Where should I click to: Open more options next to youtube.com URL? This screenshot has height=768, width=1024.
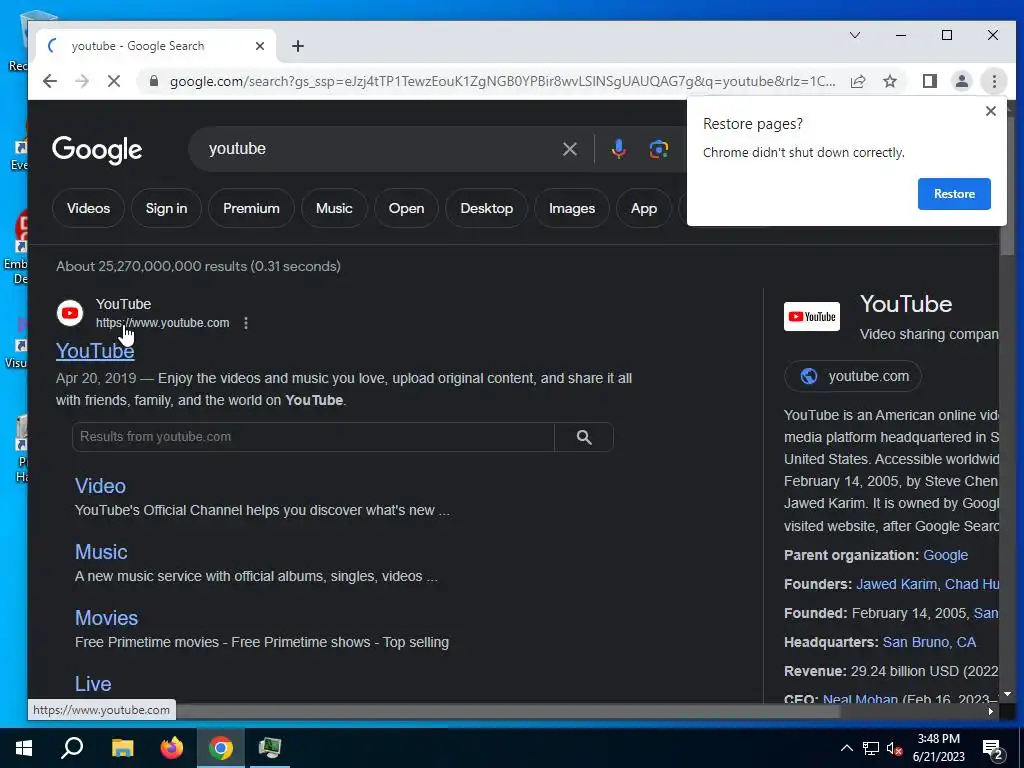tap(246, 323)
